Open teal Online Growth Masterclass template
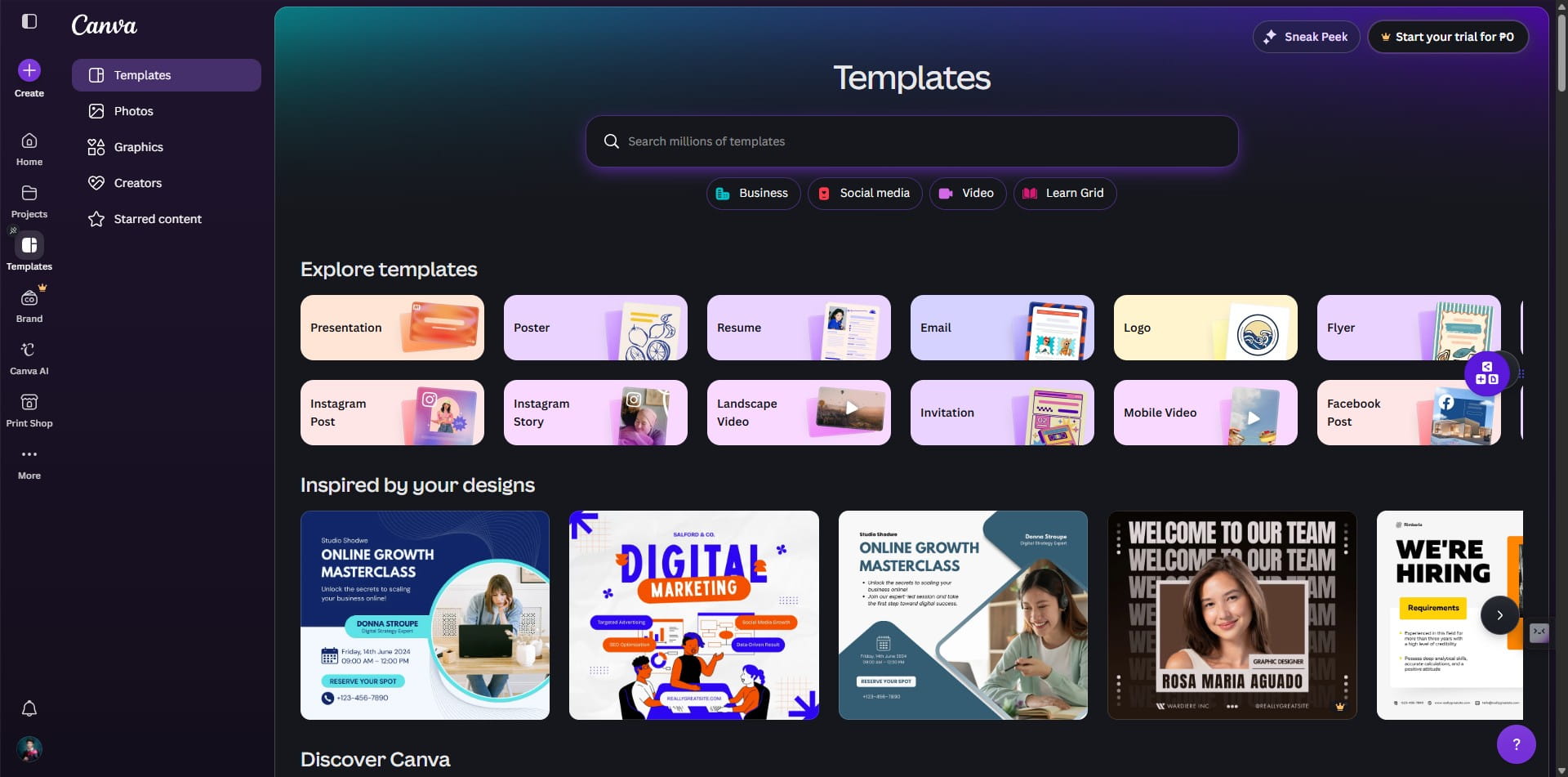This screenshot has width=1568, height=777. pos(963,615)
